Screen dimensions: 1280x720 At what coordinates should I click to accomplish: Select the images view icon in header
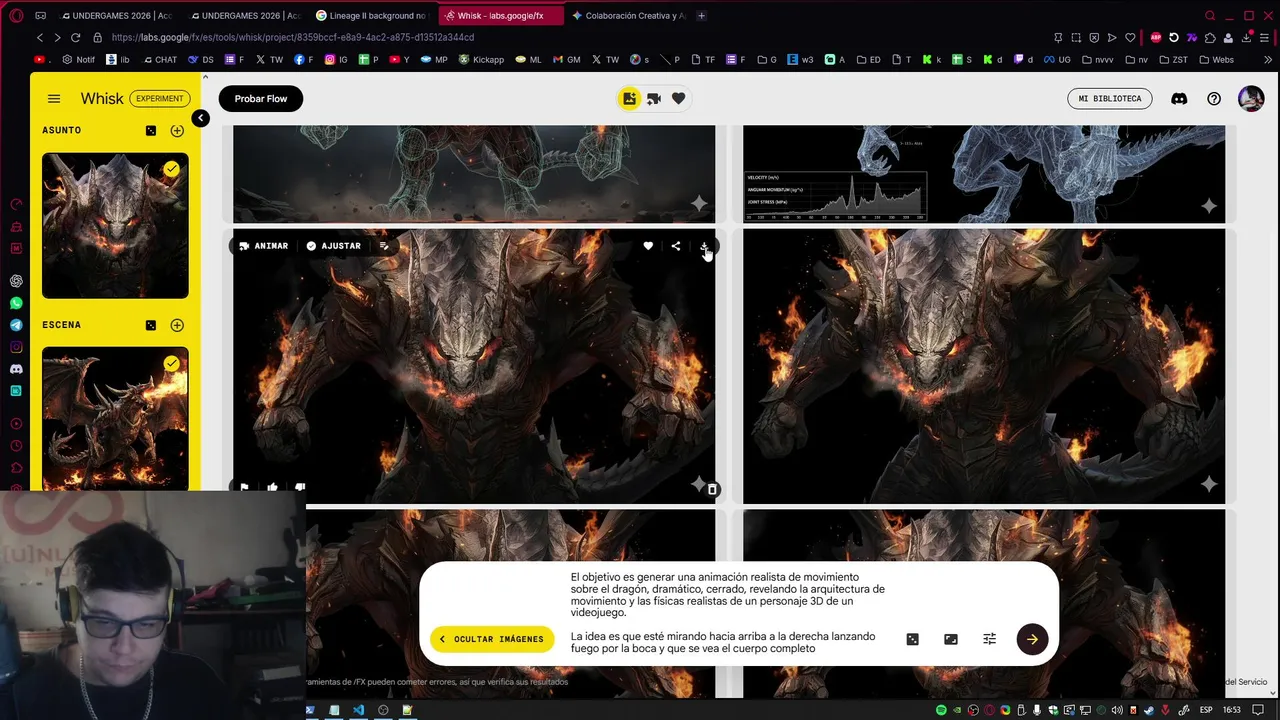tap(629, 99)
